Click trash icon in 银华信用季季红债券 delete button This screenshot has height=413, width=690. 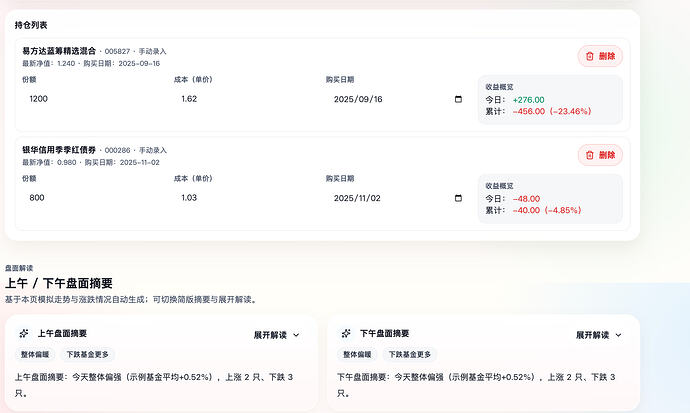tap(590, 155)
